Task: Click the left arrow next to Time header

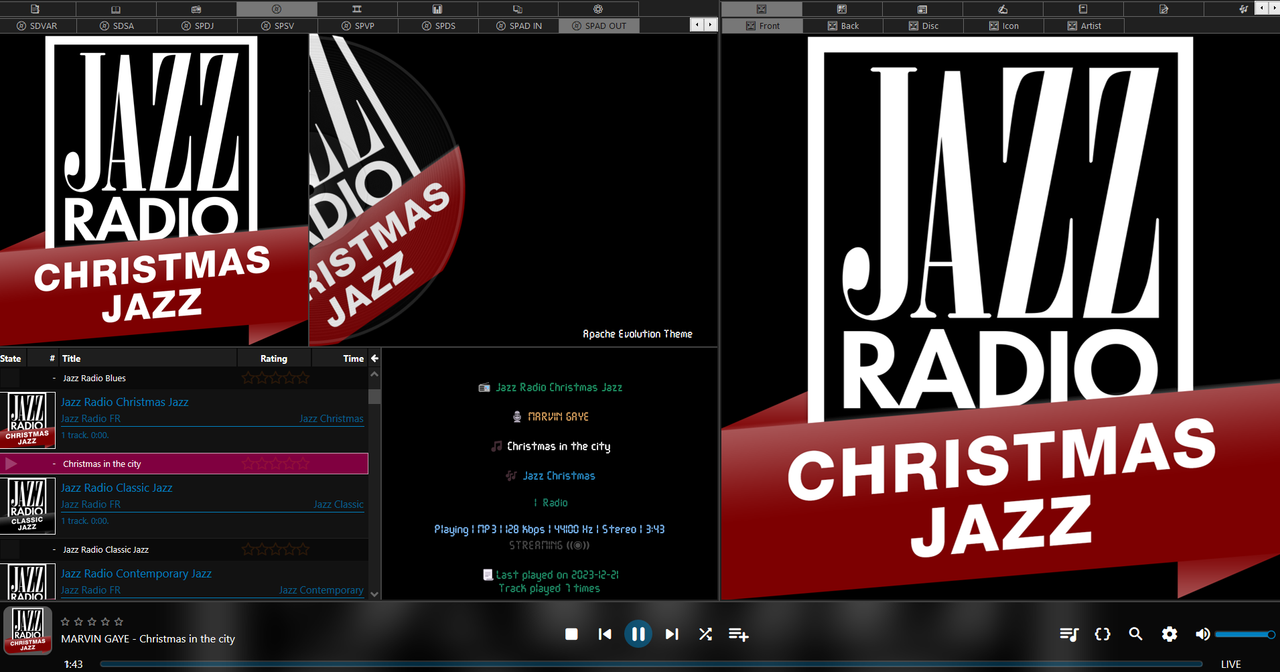Action: tap(375, 358)
